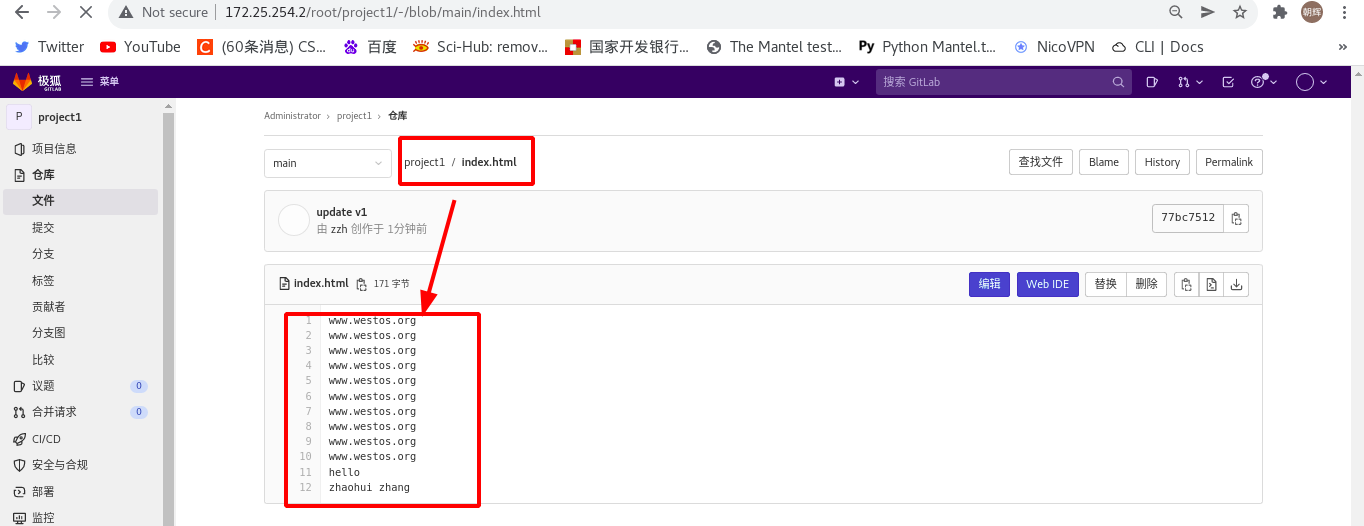Open the user avatar dropdown in navbar
The width and height of the screenshot is (1364, 526).
[1311, 82]
